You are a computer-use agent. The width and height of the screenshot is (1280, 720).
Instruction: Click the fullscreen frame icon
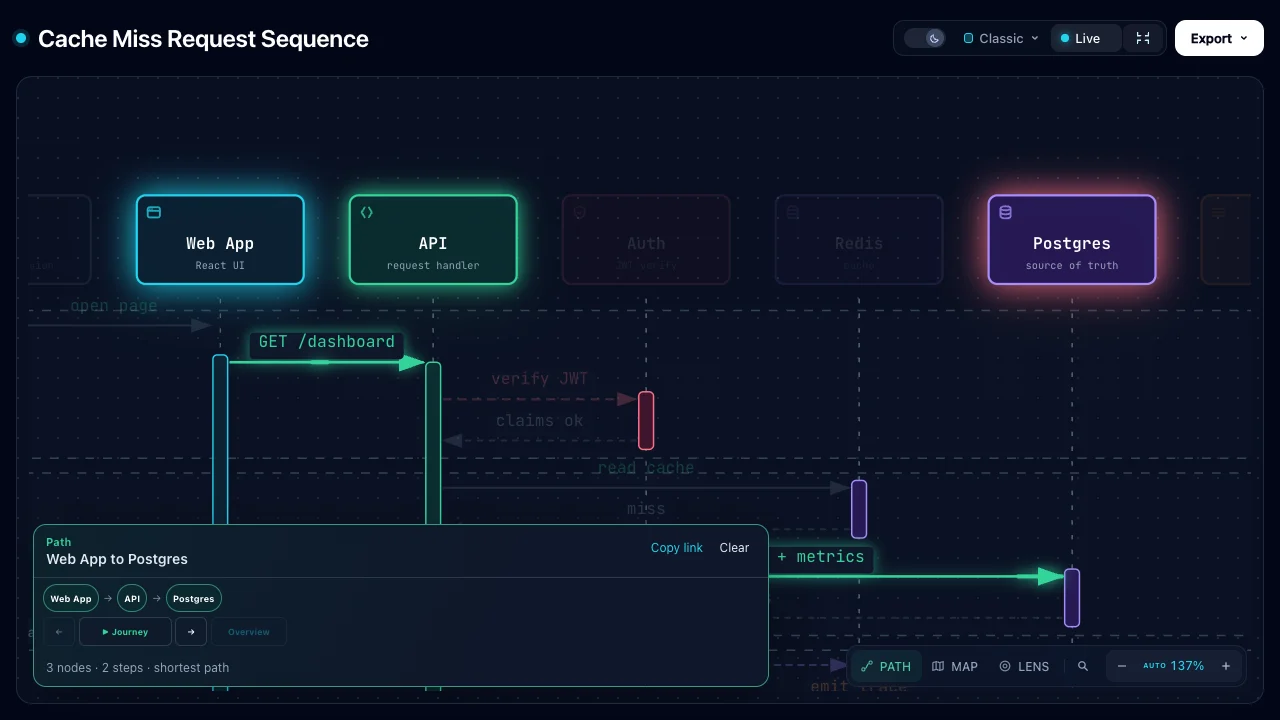coord(1143,39)
